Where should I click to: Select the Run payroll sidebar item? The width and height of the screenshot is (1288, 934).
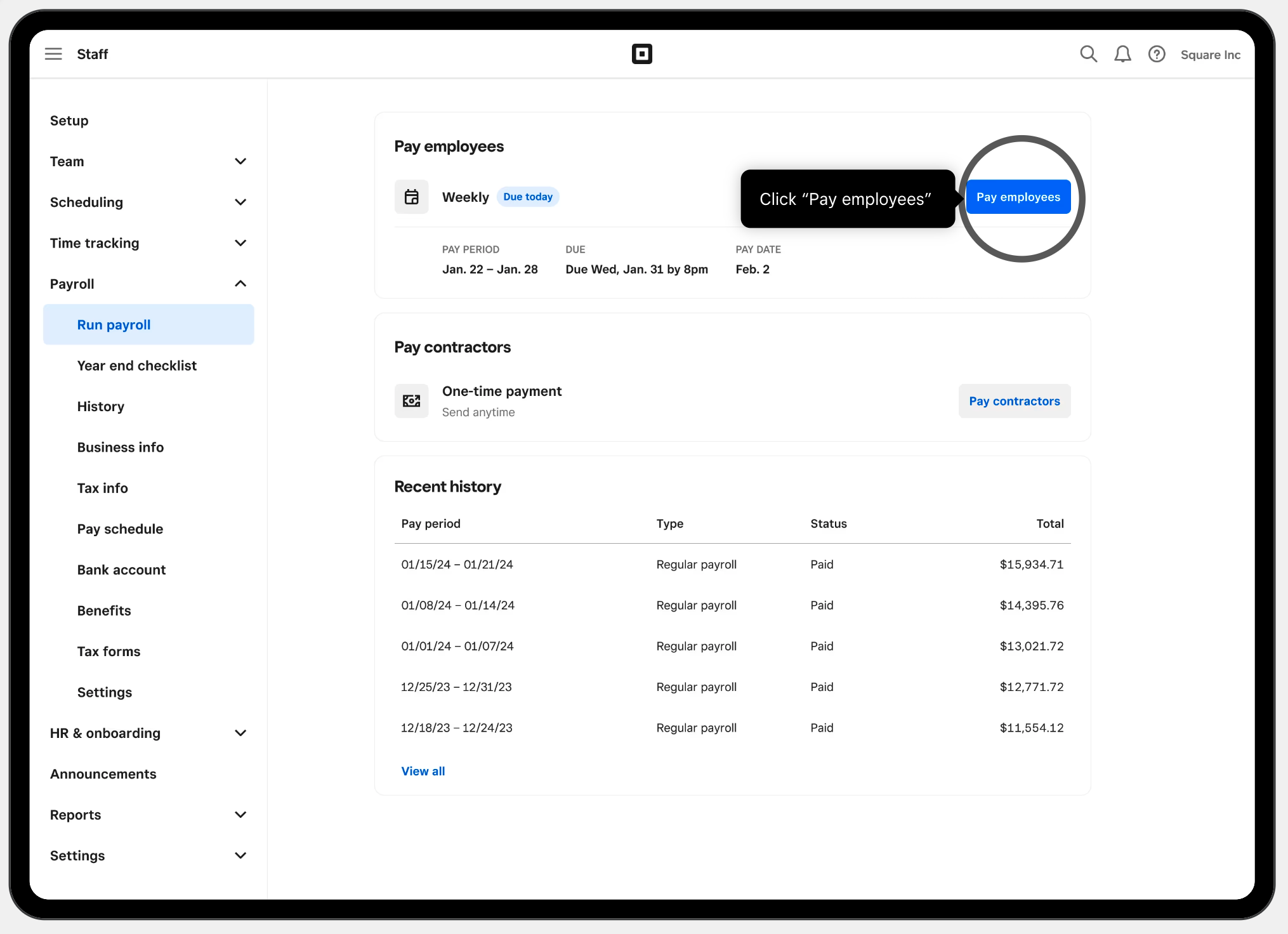tap(114, 324)
